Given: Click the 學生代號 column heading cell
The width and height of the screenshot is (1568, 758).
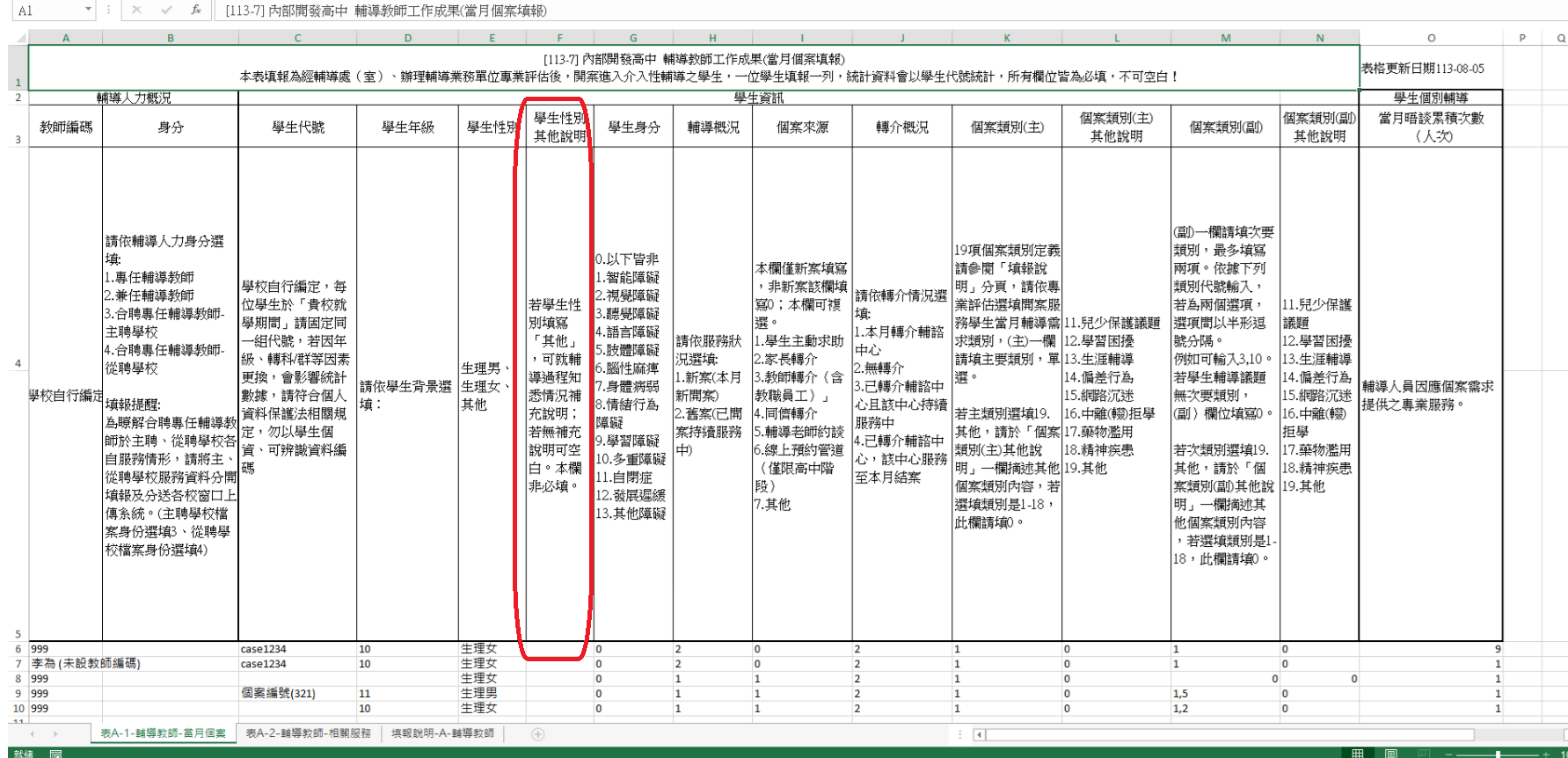Looking at the screenshot, I should [x=297, y=127].
